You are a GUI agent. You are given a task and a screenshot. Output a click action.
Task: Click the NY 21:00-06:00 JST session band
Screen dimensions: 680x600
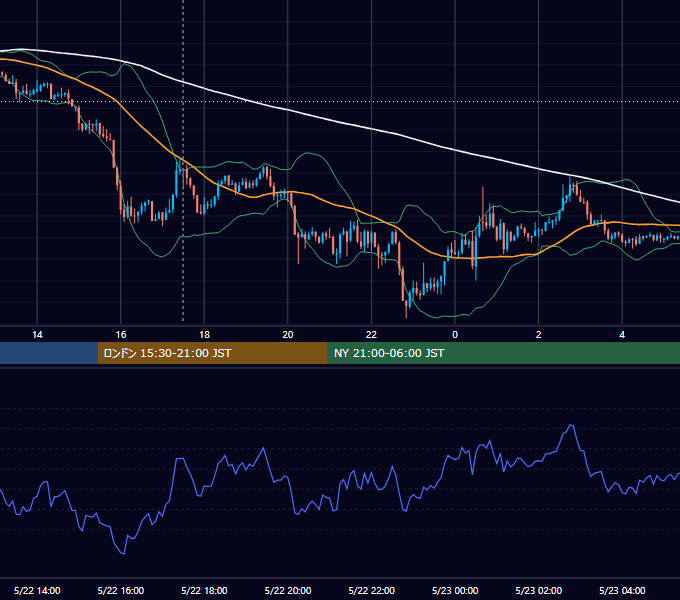click(x=503, y=353)
